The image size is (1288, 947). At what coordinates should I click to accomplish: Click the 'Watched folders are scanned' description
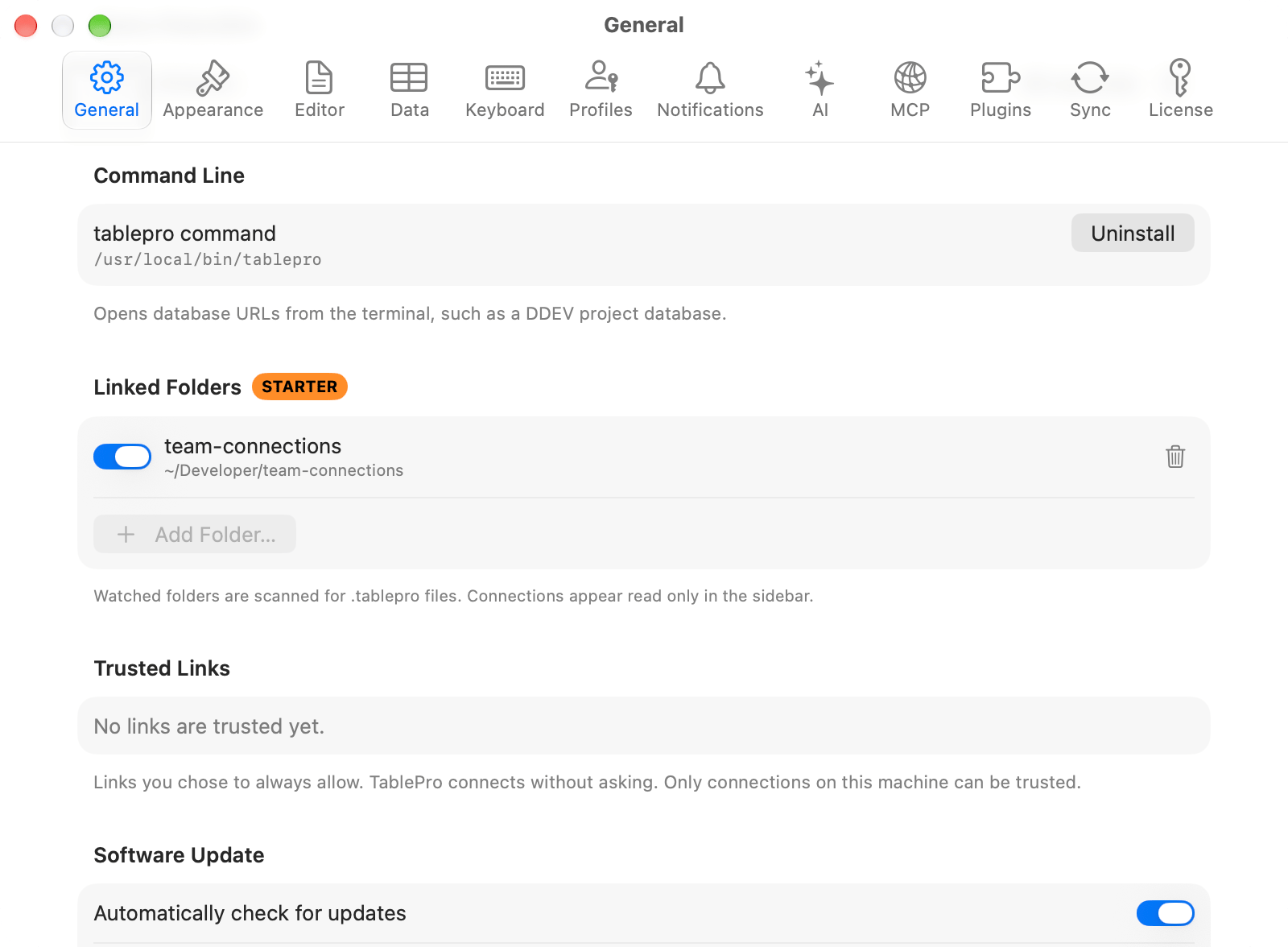click(x=453, y=596)
